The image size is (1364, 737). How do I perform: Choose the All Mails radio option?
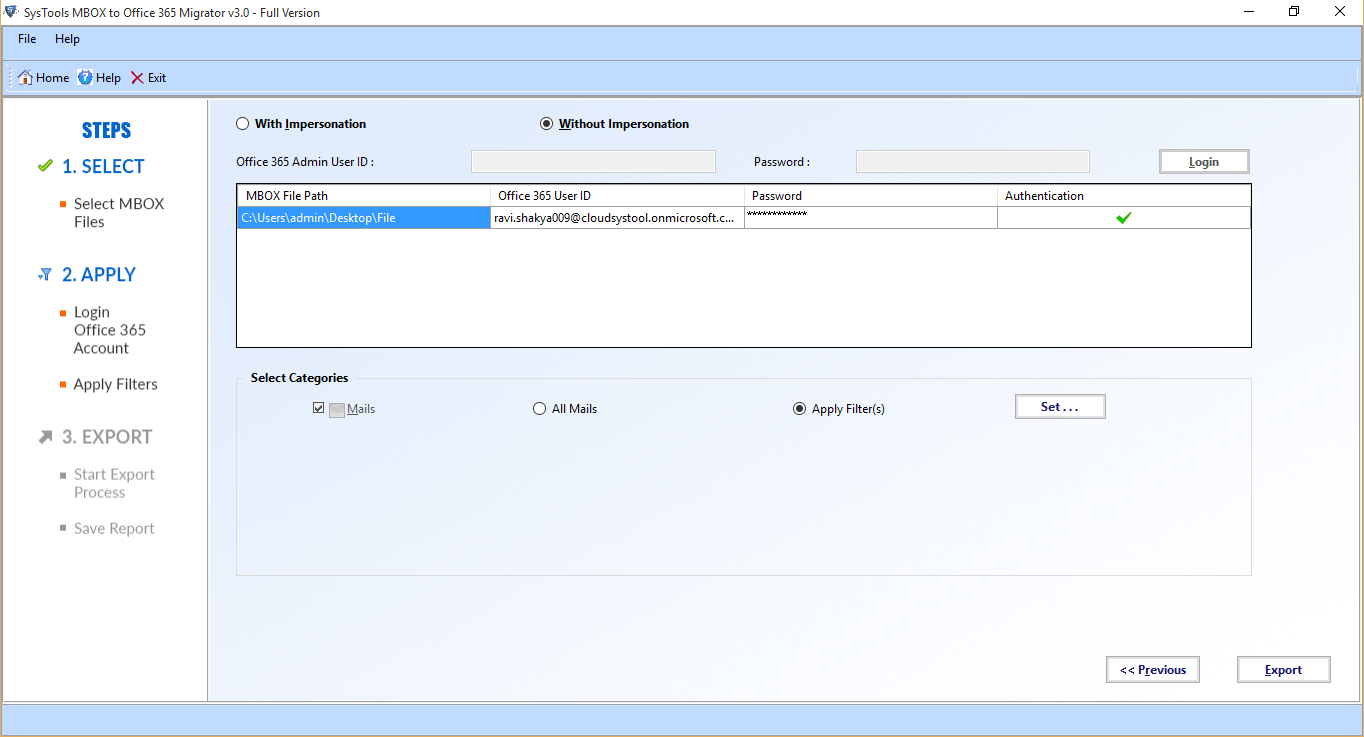[x=540, y=408]
